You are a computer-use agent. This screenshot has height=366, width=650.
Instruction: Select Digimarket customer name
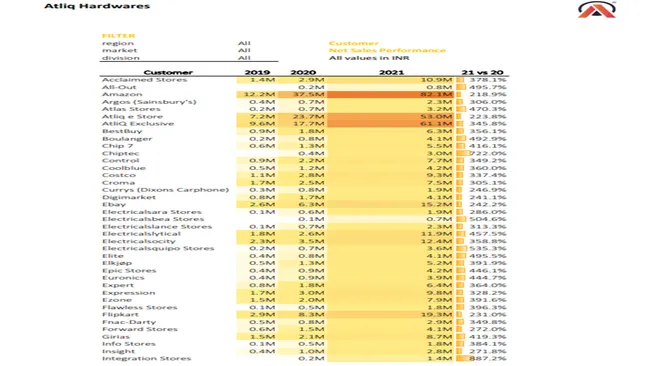click(129, 197)
